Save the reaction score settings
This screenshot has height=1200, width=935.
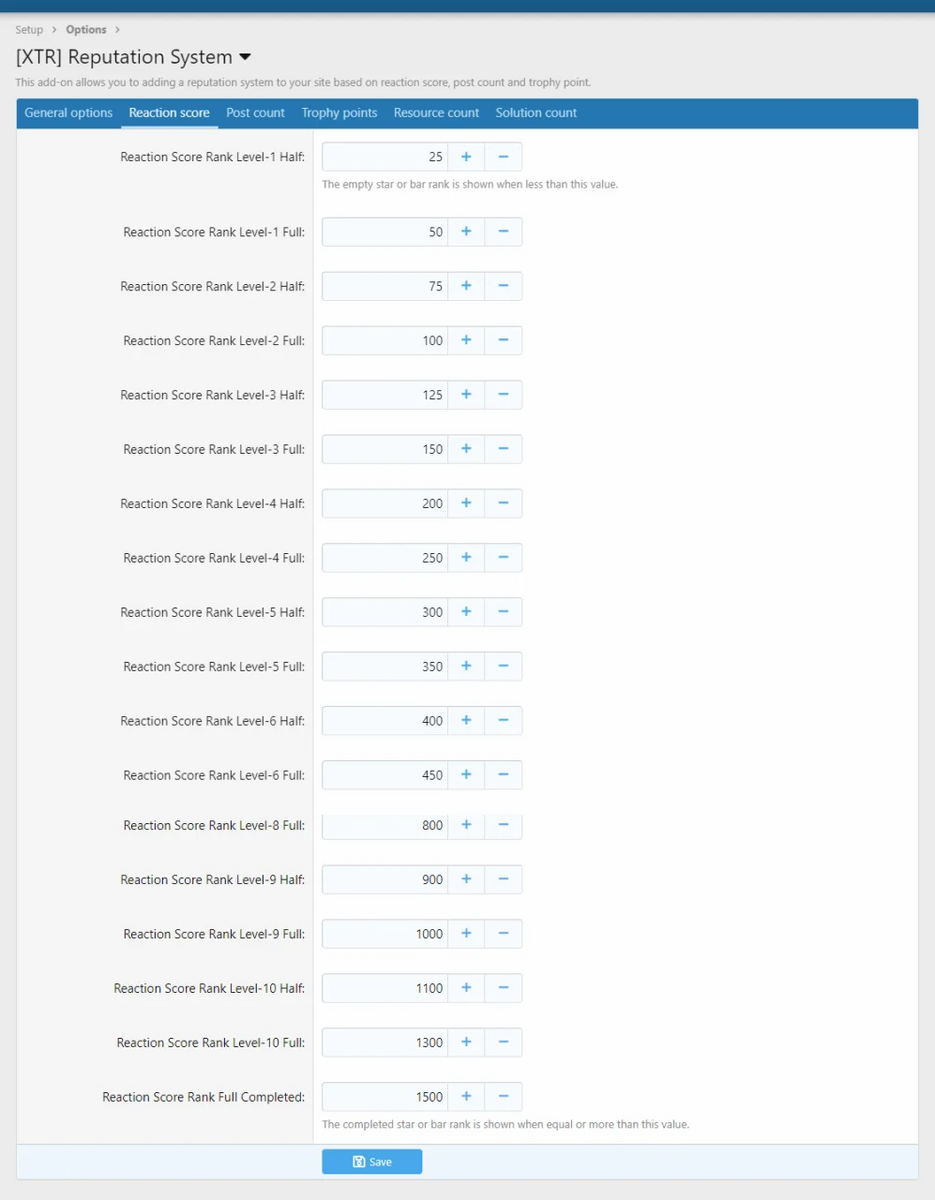coord(372,1162)
